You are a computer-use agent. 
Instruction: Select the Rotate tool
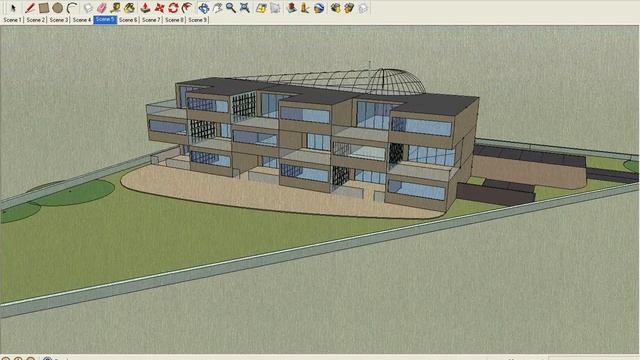tap(173, 8)
